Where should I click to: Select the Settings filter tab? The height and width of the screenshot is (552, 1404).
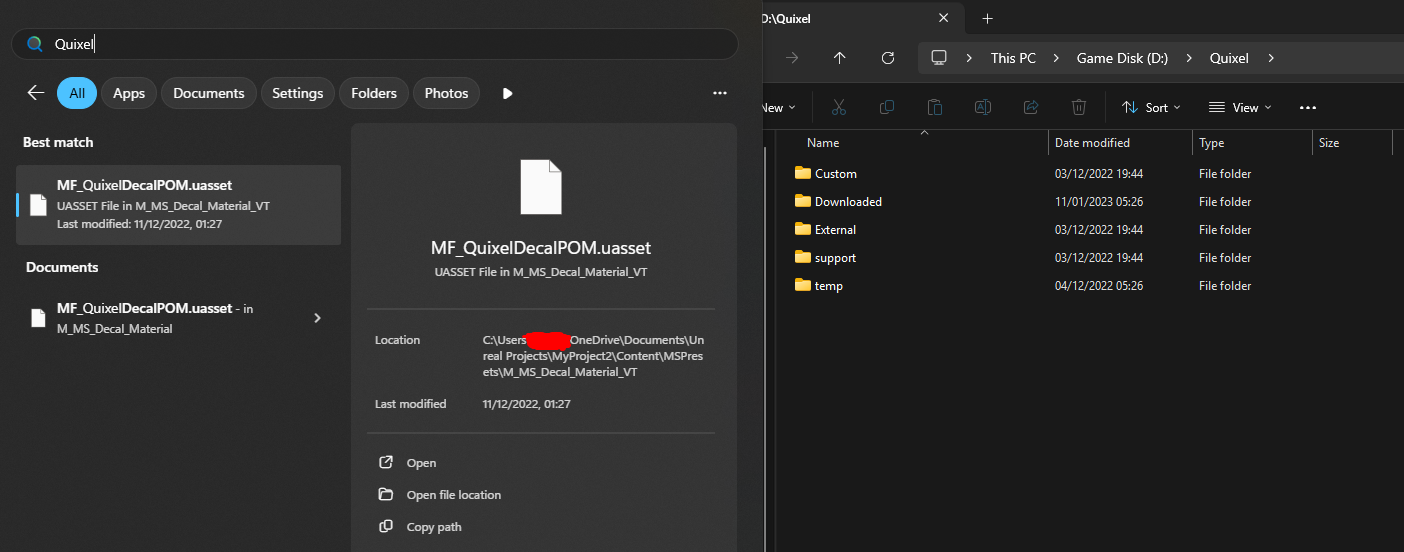point(298,93)
